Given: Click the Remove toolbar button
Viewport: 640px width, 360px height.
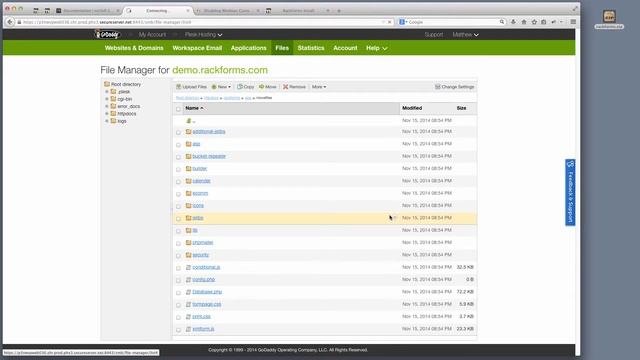Looking at the screenshot, I should click(294, 87).
